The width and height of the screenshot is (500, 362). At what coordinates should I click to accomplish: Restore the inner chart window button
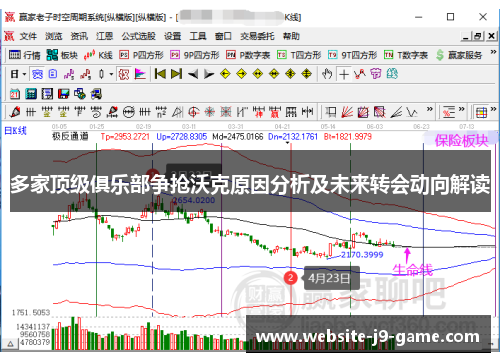[x=479, y=36]
